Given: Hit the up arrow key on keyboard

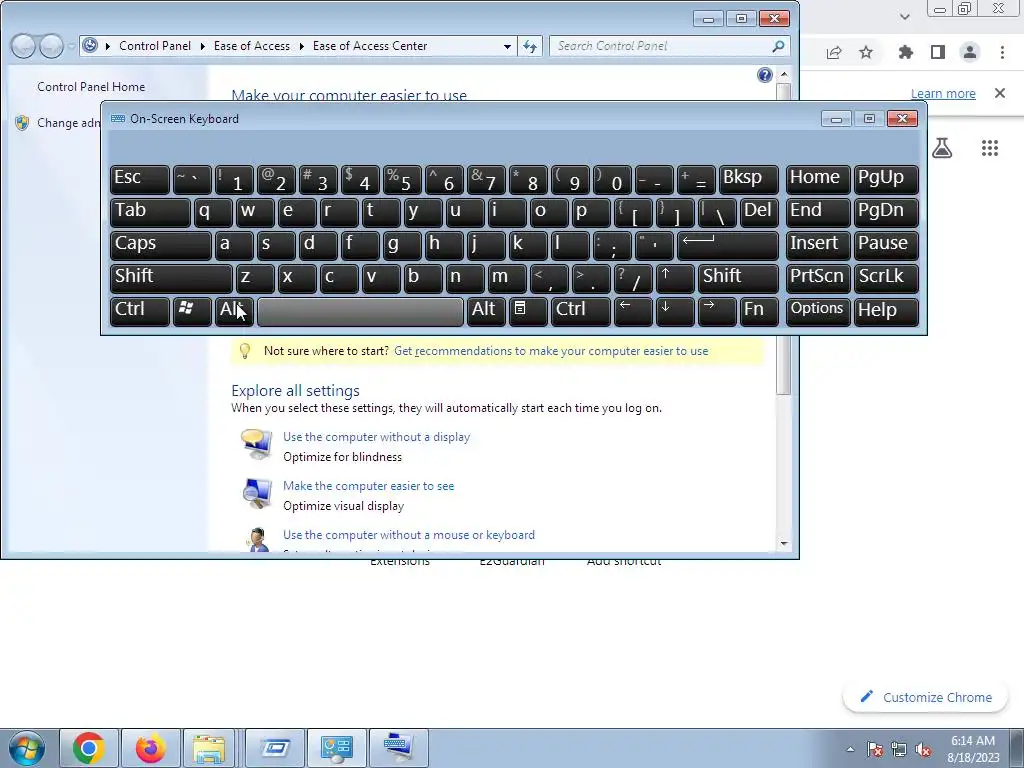Looking at the screenshot, I should pos(674,278).
